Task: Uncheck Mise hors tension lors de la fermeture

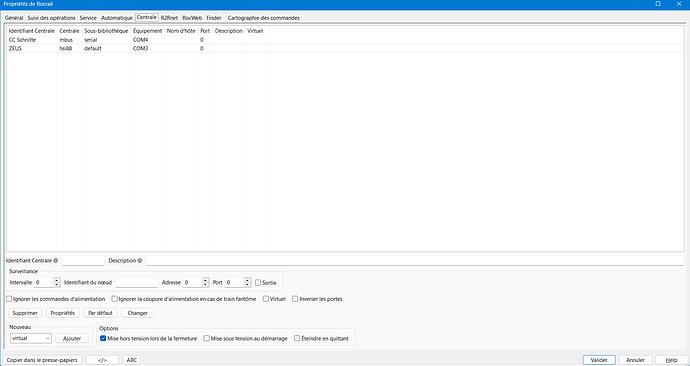Action: [x=103, y=338]
